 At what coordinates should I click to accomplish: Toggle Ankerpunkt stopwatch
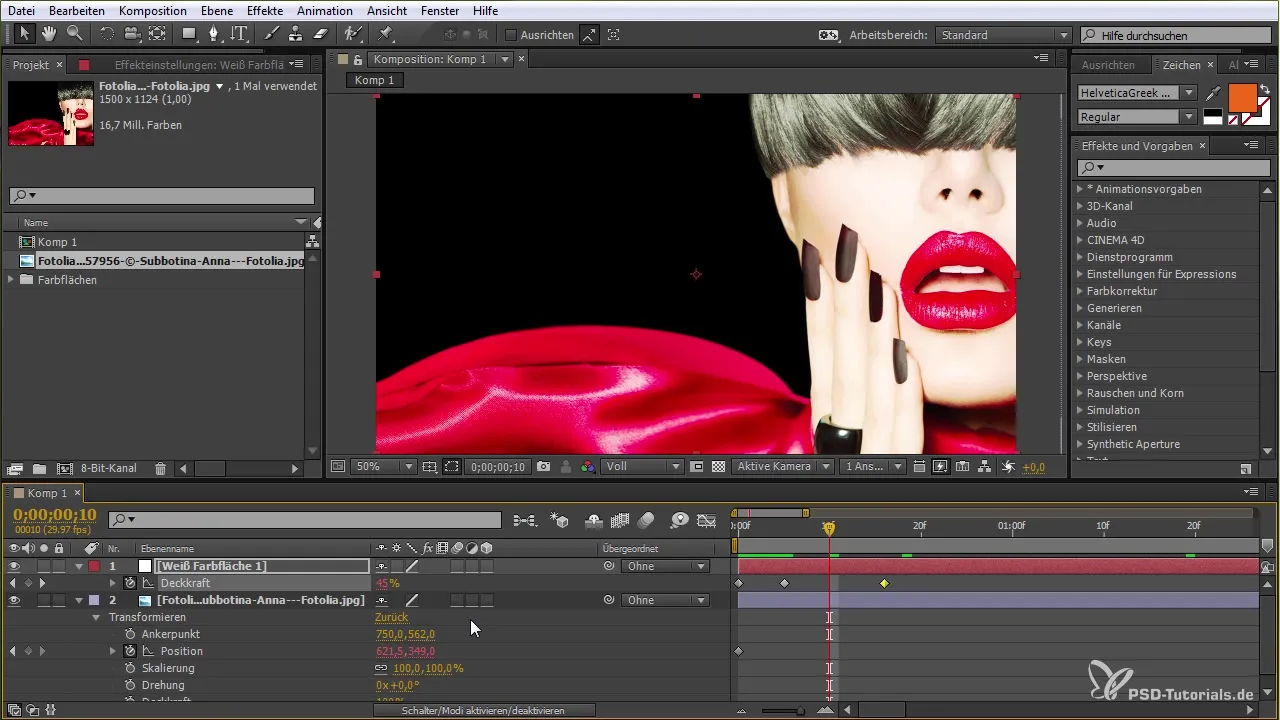(130, 634)
